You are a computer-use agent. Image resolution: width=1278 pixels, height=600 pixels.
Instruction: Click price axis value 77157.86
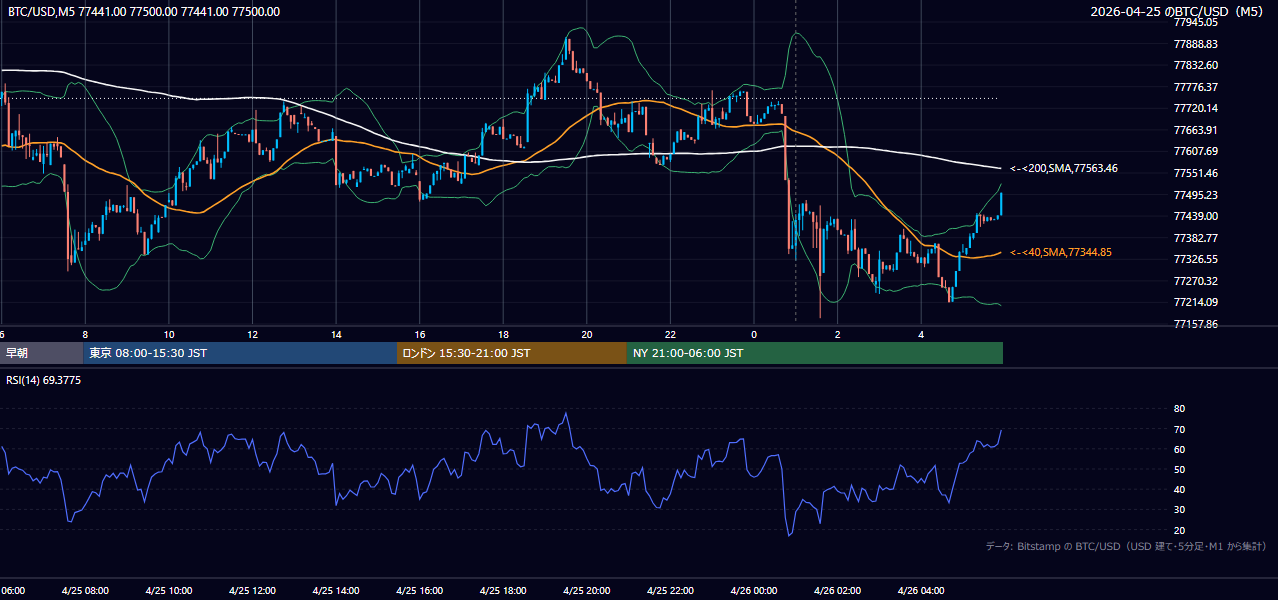coord(1195,324)
